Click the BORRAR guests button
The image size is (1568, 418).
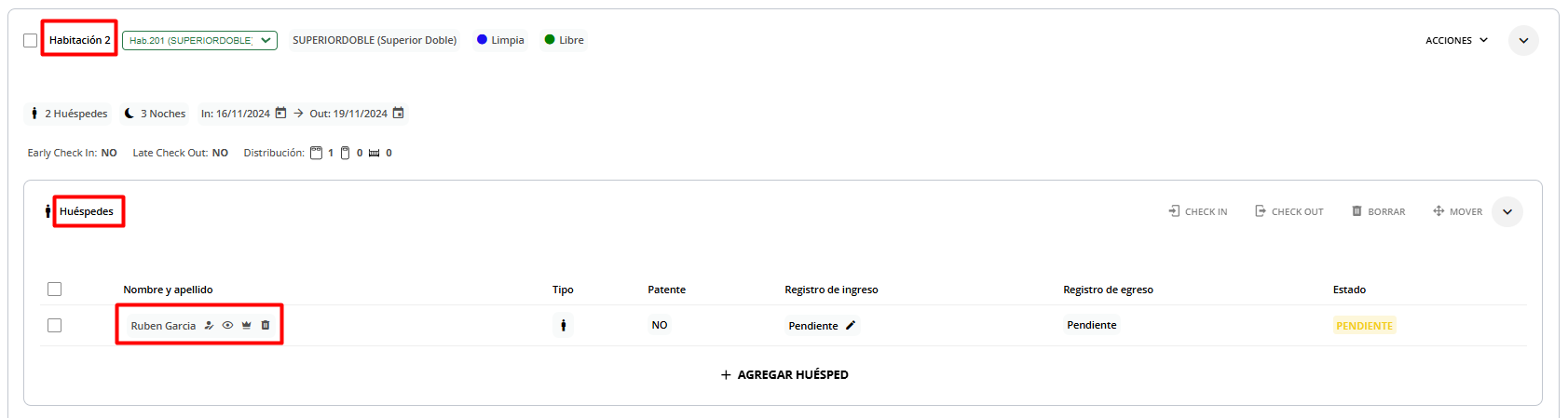1378,211
